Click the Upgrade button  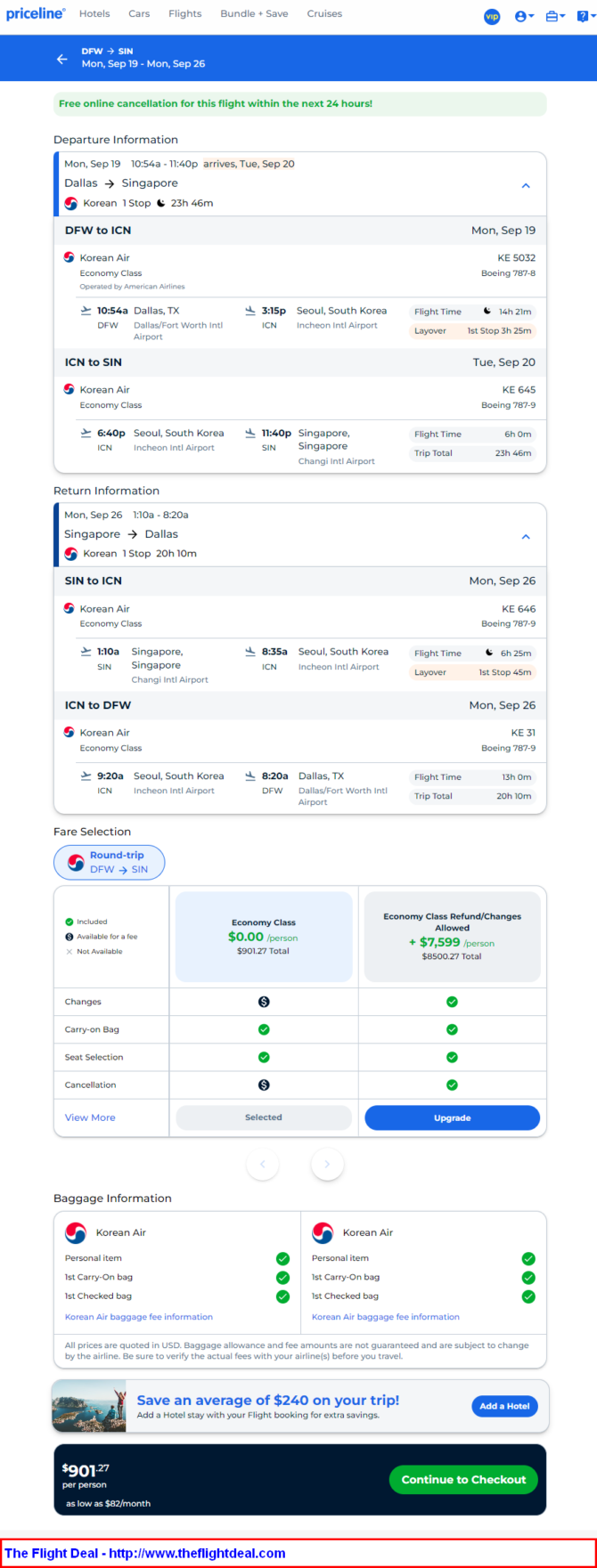[452, 1117]
